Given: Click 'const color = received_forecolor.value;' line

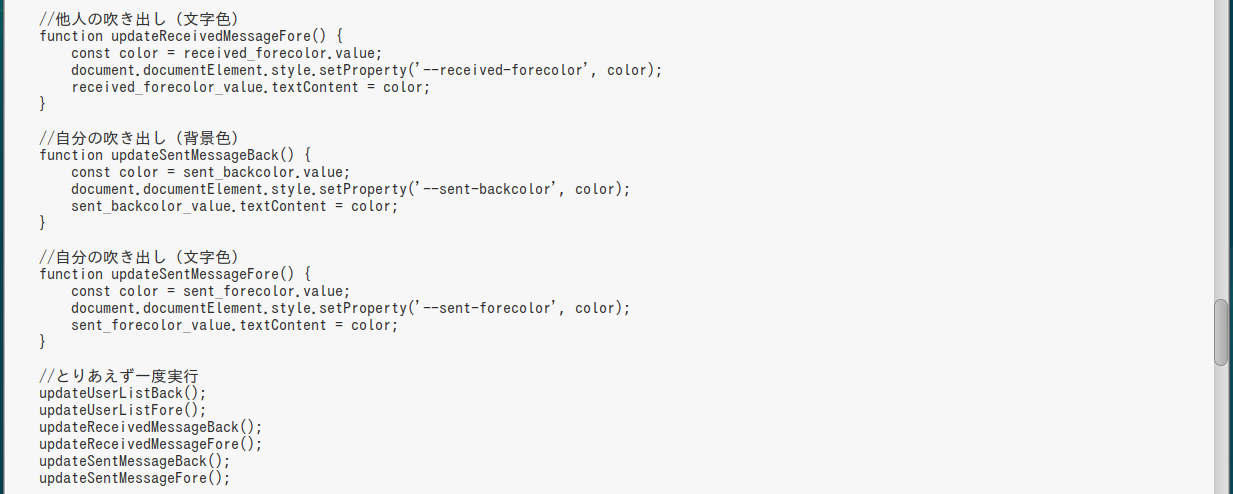Looking at the screenshot, I should tap(227, 53).
